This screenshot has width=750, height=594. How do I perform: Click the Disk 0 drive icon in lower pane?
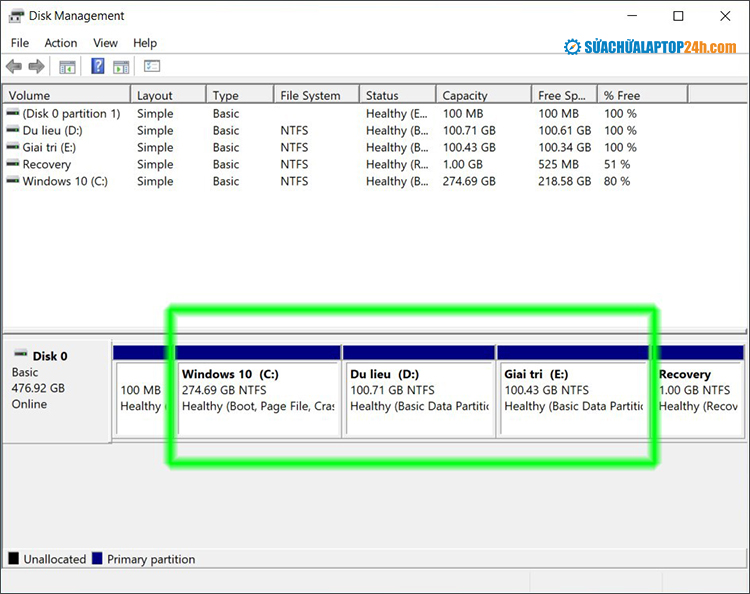coord(21,354)
